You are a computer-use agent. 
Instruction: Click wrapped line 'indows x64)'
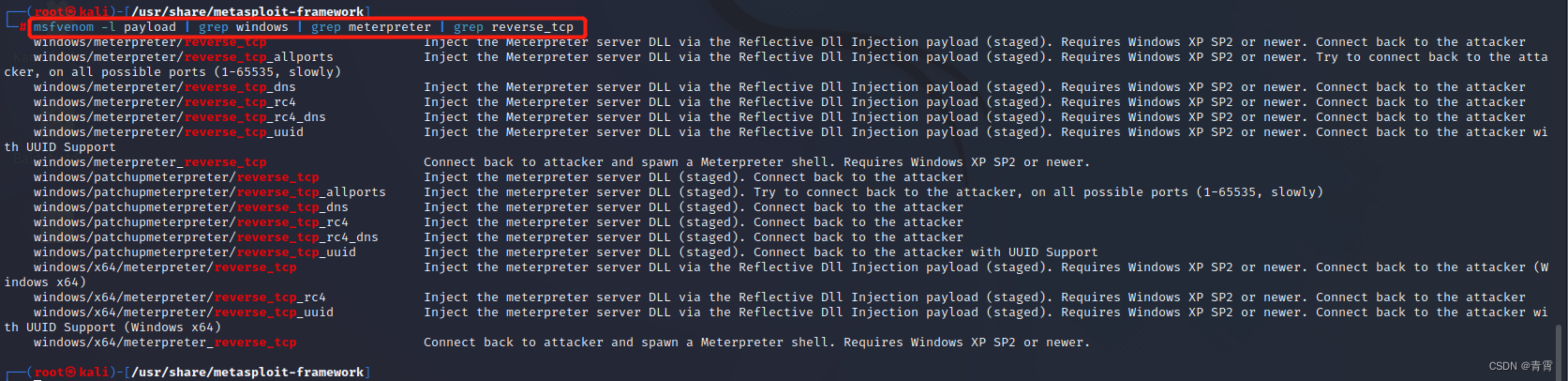[45, 282]
